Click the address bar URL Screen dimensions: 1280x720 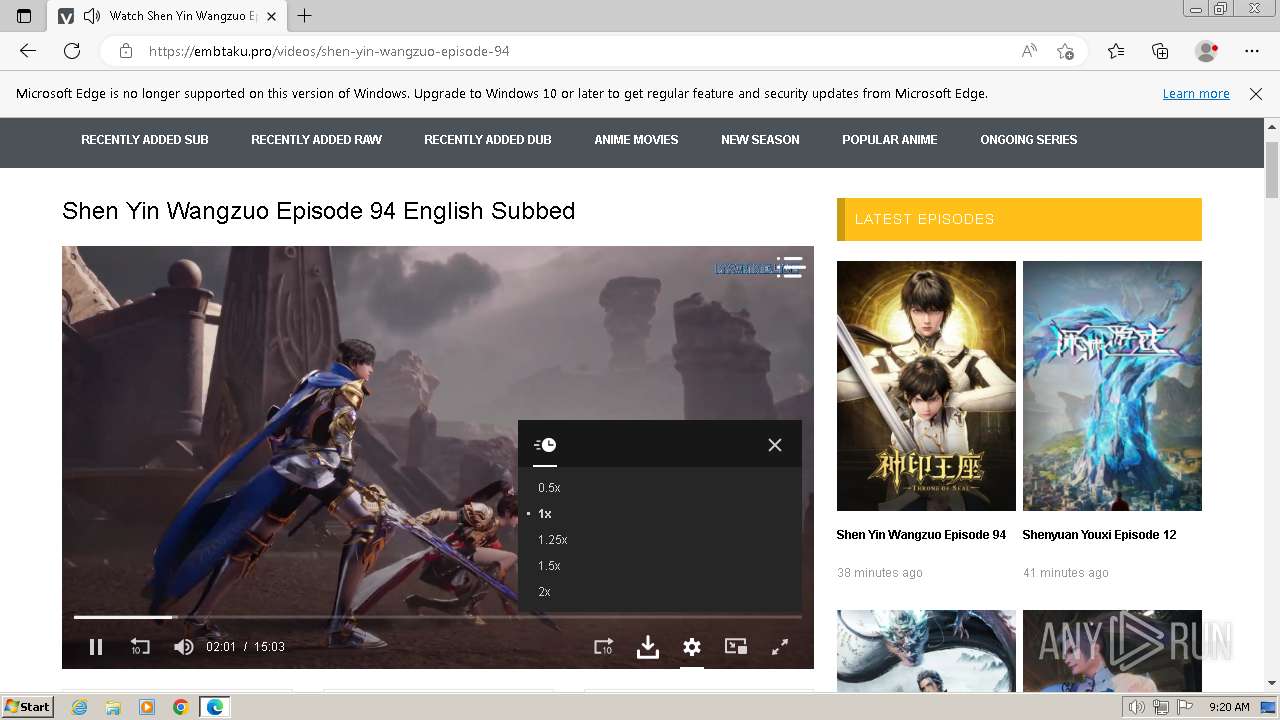[x=329, y=51]
